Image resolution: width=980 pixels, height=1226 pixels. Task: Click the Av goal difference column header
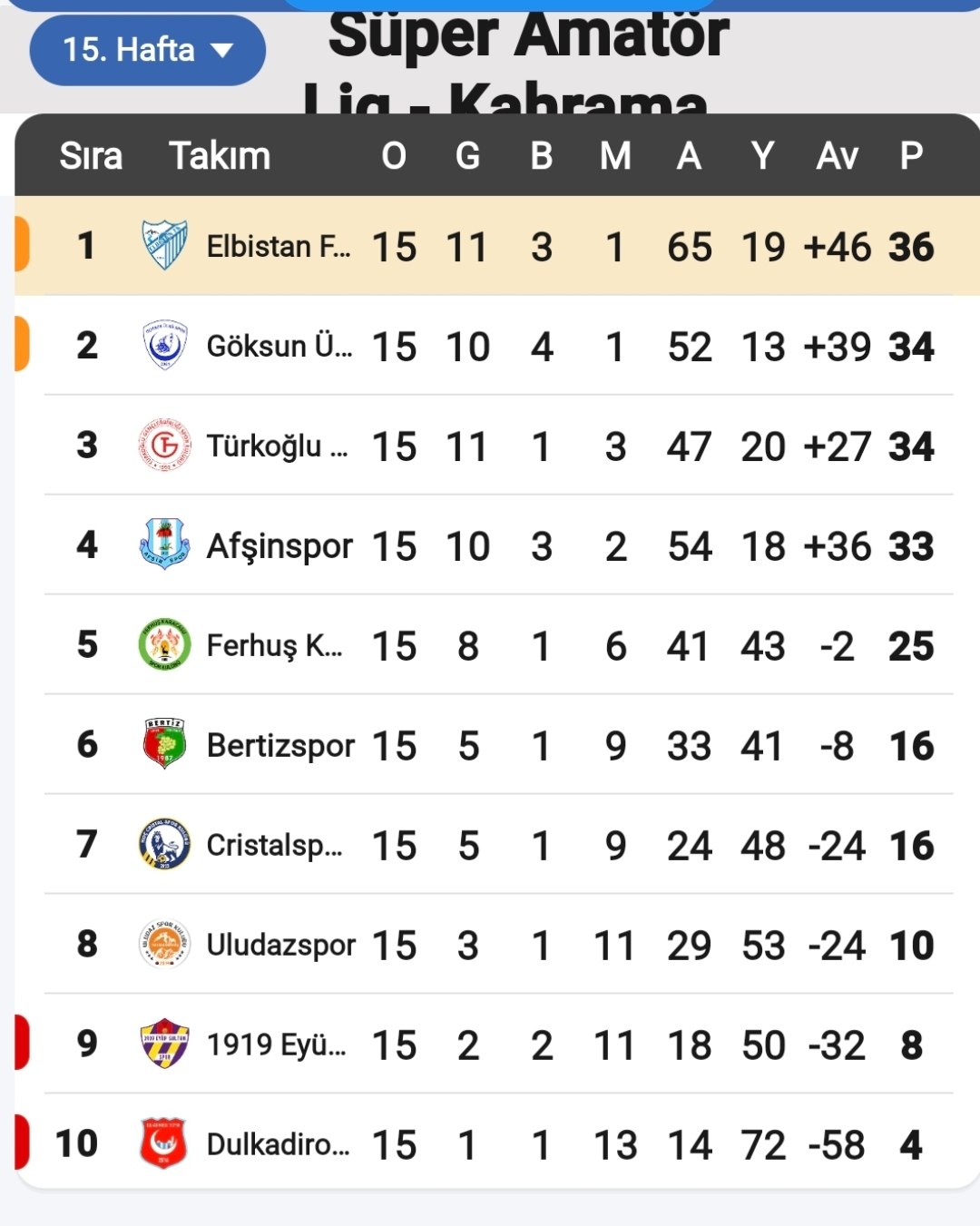coord(837,156)
